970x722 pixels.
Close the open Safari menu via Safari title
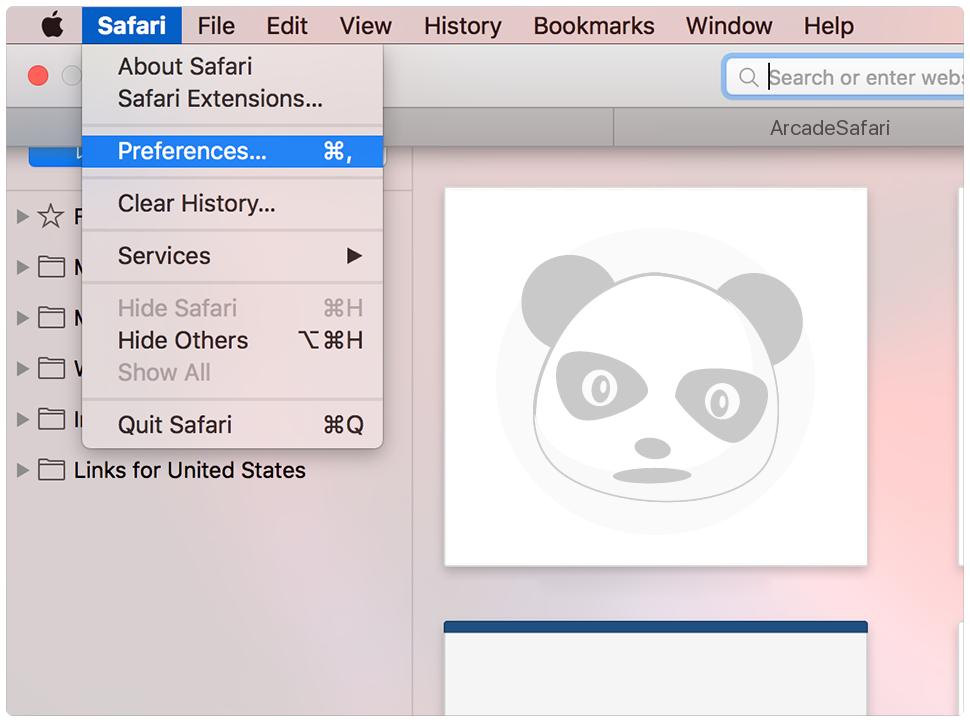click(131, 25)
